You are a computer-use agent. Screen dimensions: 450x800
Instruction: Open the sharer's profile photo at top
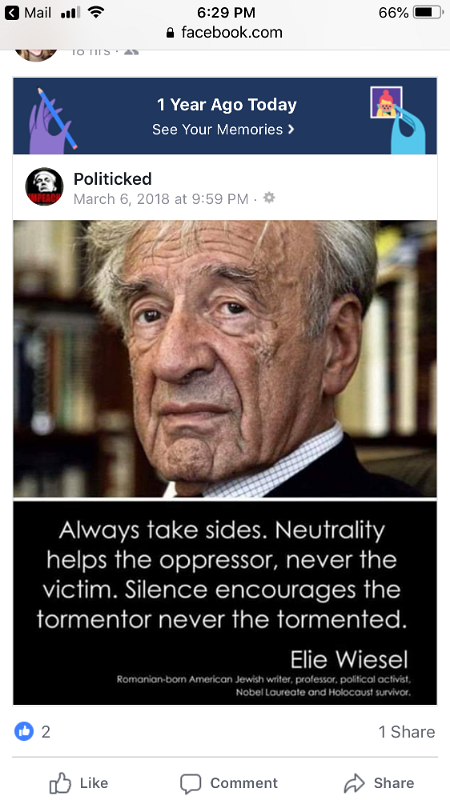point(36,55)
